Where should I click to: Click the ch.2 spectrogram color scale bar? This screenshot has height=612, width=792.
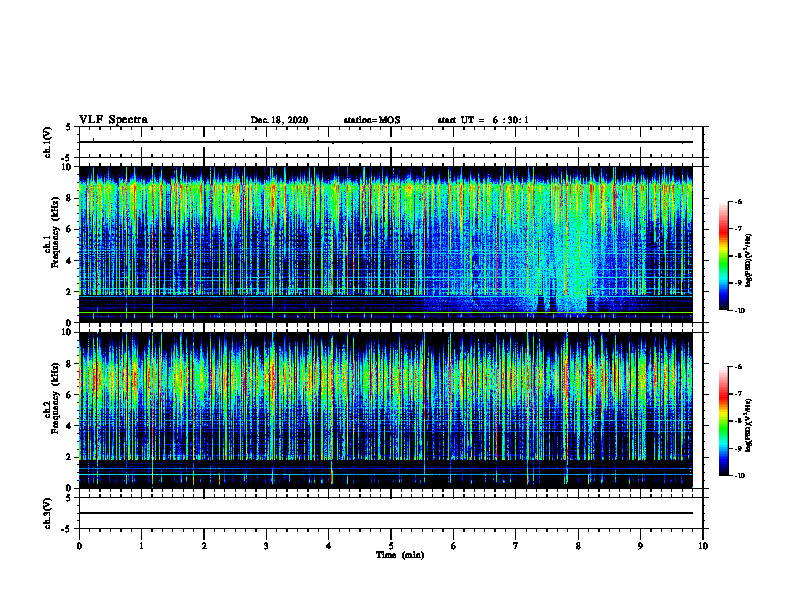tap(723, 421)
